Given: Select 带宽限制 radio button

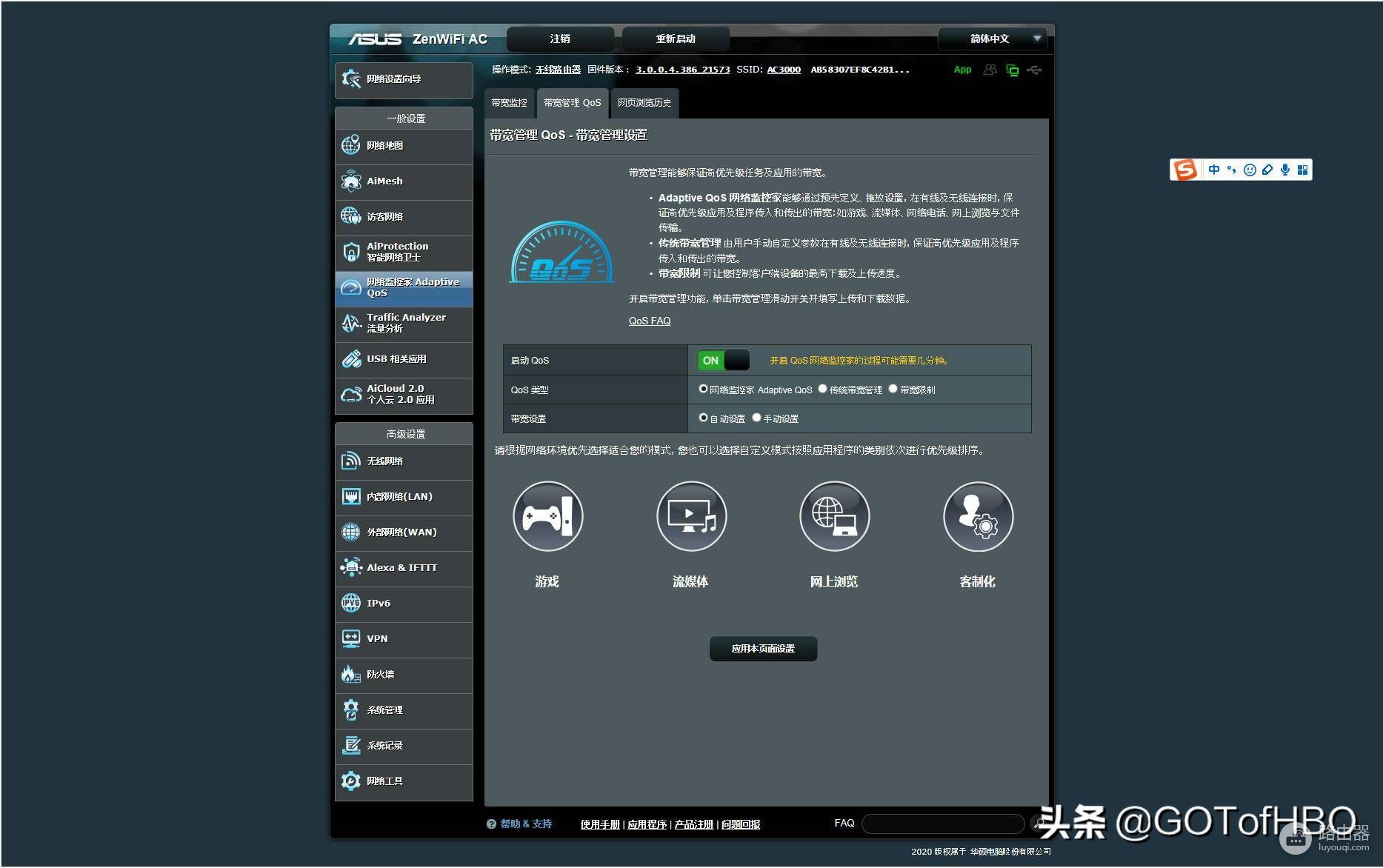Looking at the screenshot, I should coord(893,389).
